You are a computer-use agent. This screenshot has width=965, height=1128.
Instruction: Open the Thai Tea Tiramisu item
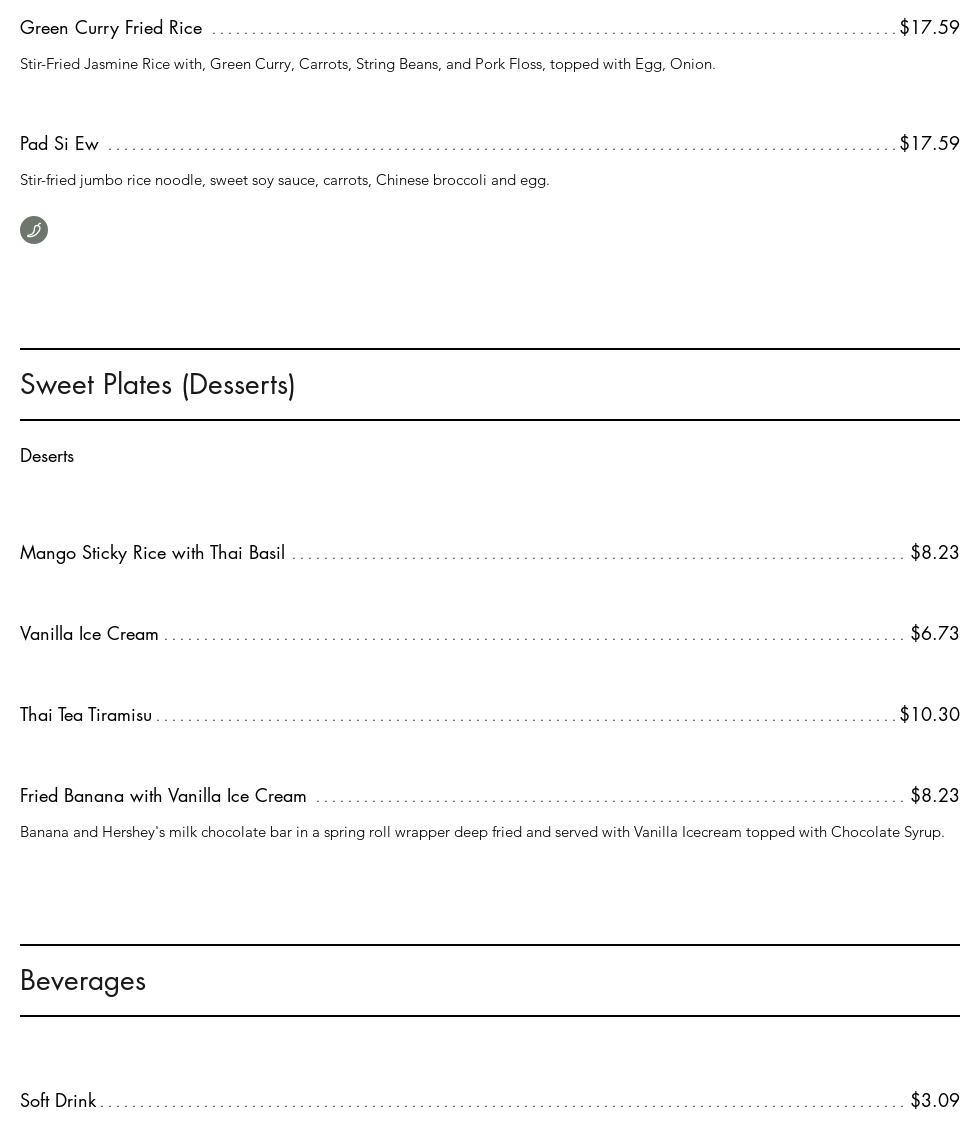click(86, 715)
